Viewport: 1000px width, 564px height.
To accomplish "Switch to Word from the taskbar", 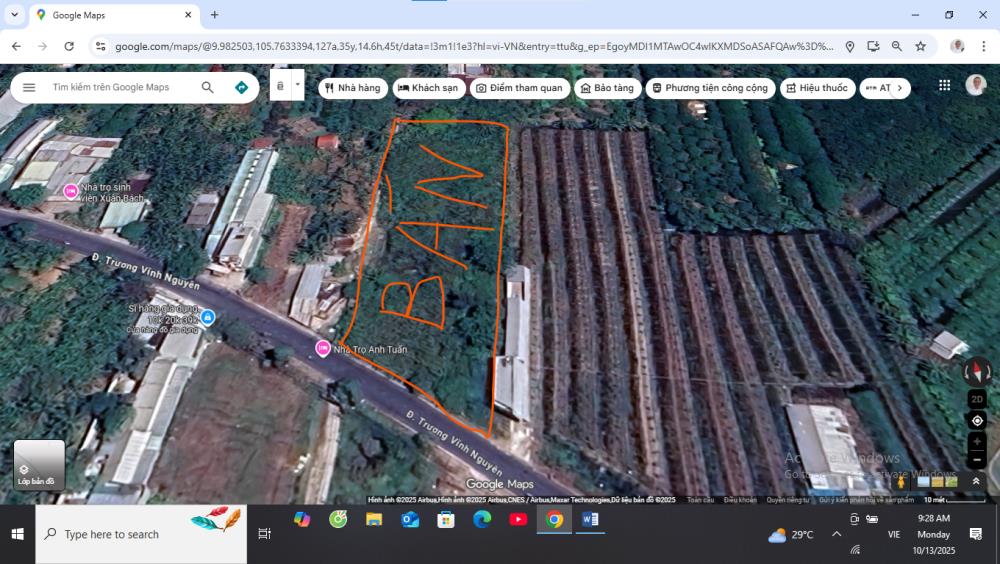I will (590, 520).
